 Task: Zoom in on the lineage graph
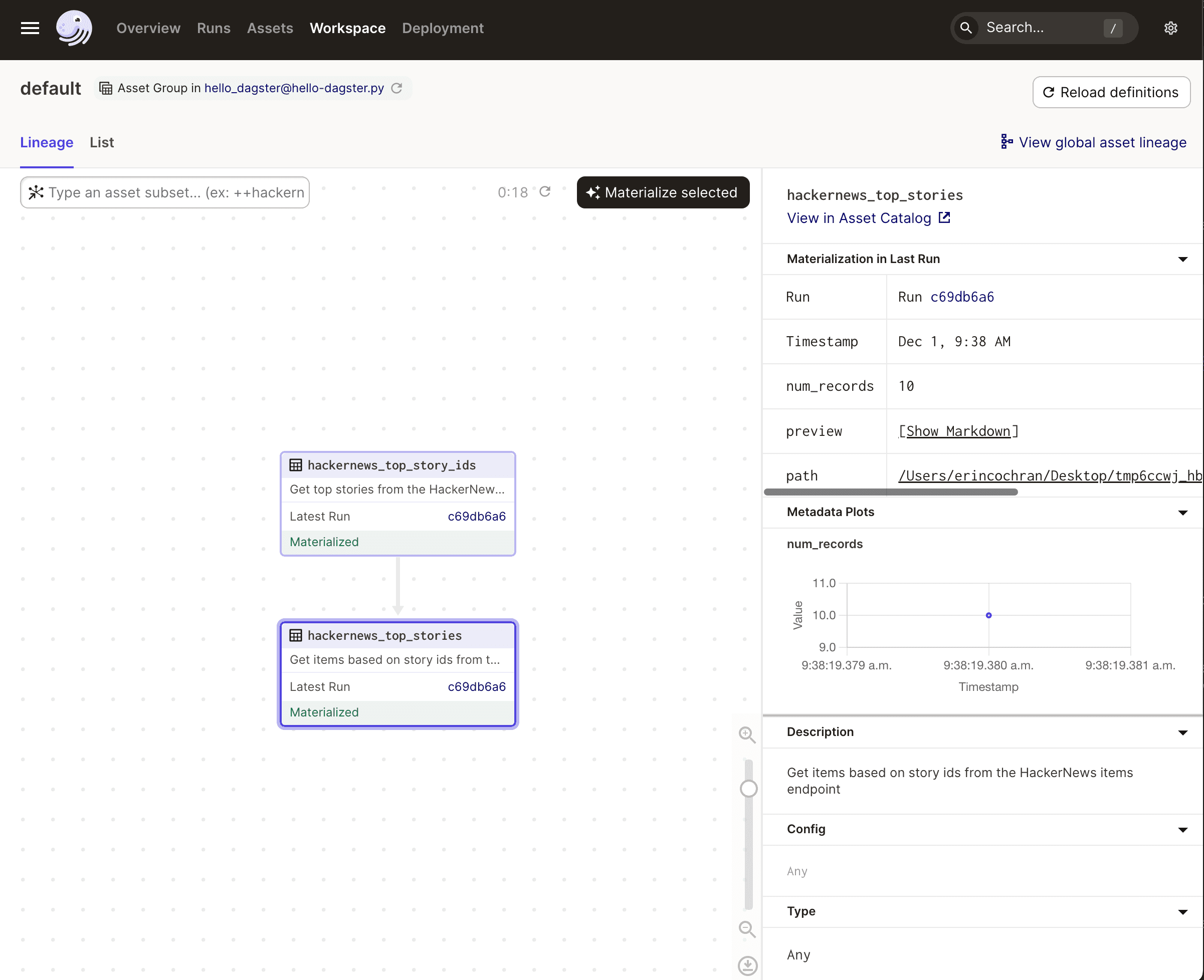tap(746, 735)
